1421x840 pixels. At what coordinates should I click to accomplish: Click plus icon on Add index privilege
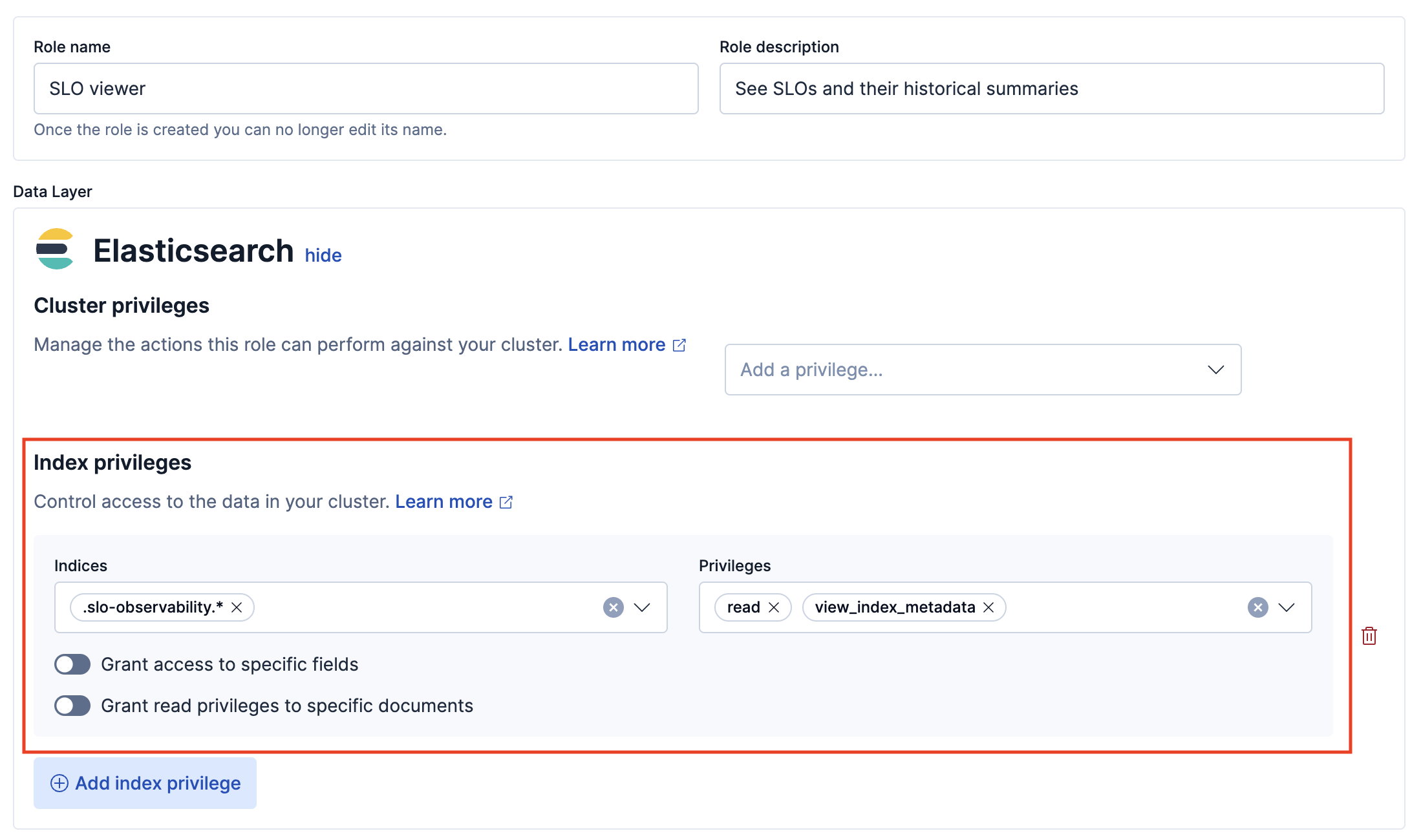point(59,783)
